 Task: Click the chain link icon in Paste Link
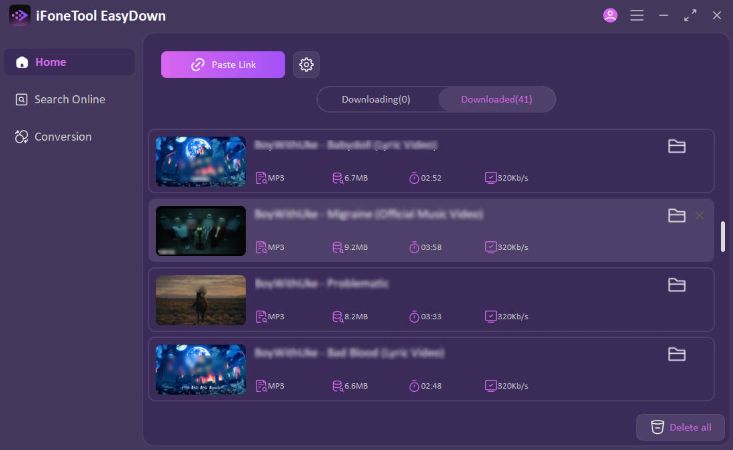point(198,64)
